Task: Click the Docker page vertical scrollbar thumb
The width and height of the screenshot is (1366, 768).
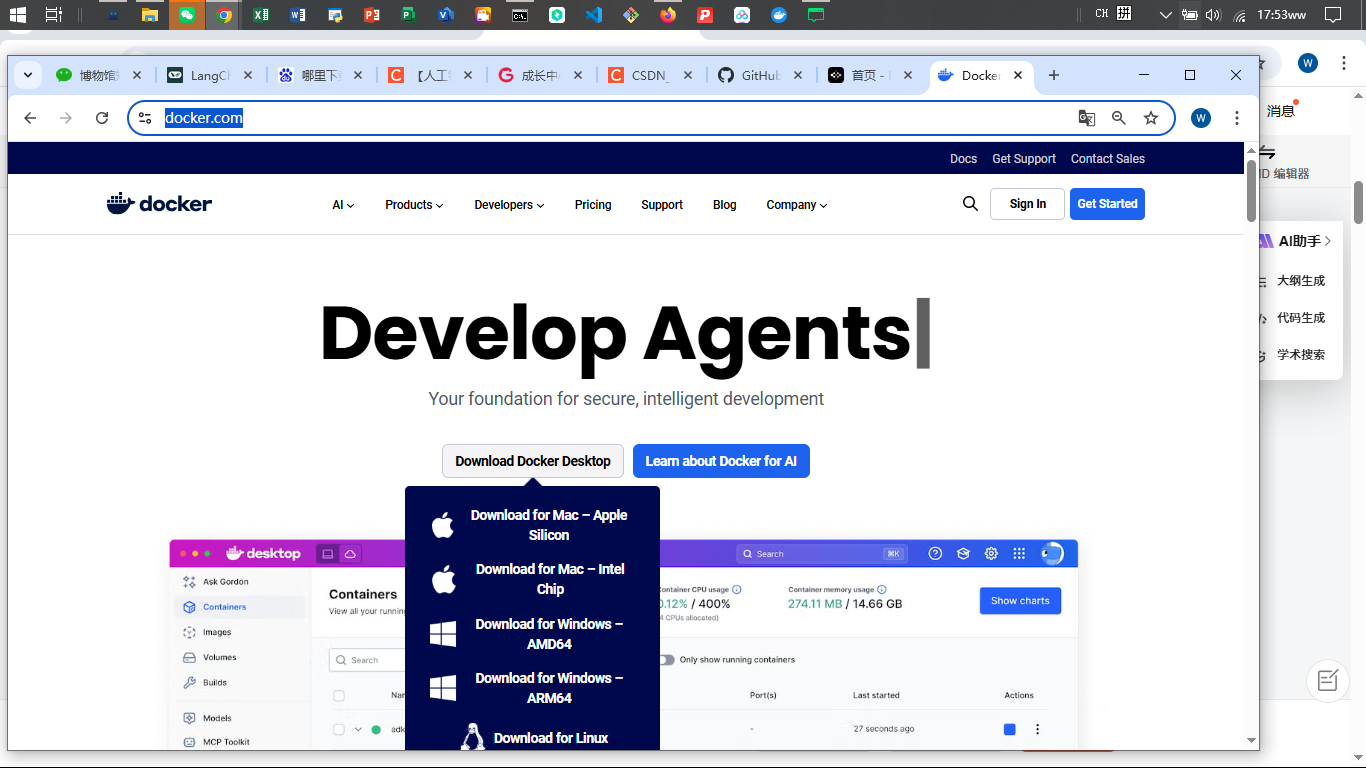Action: pos(1251,190)
